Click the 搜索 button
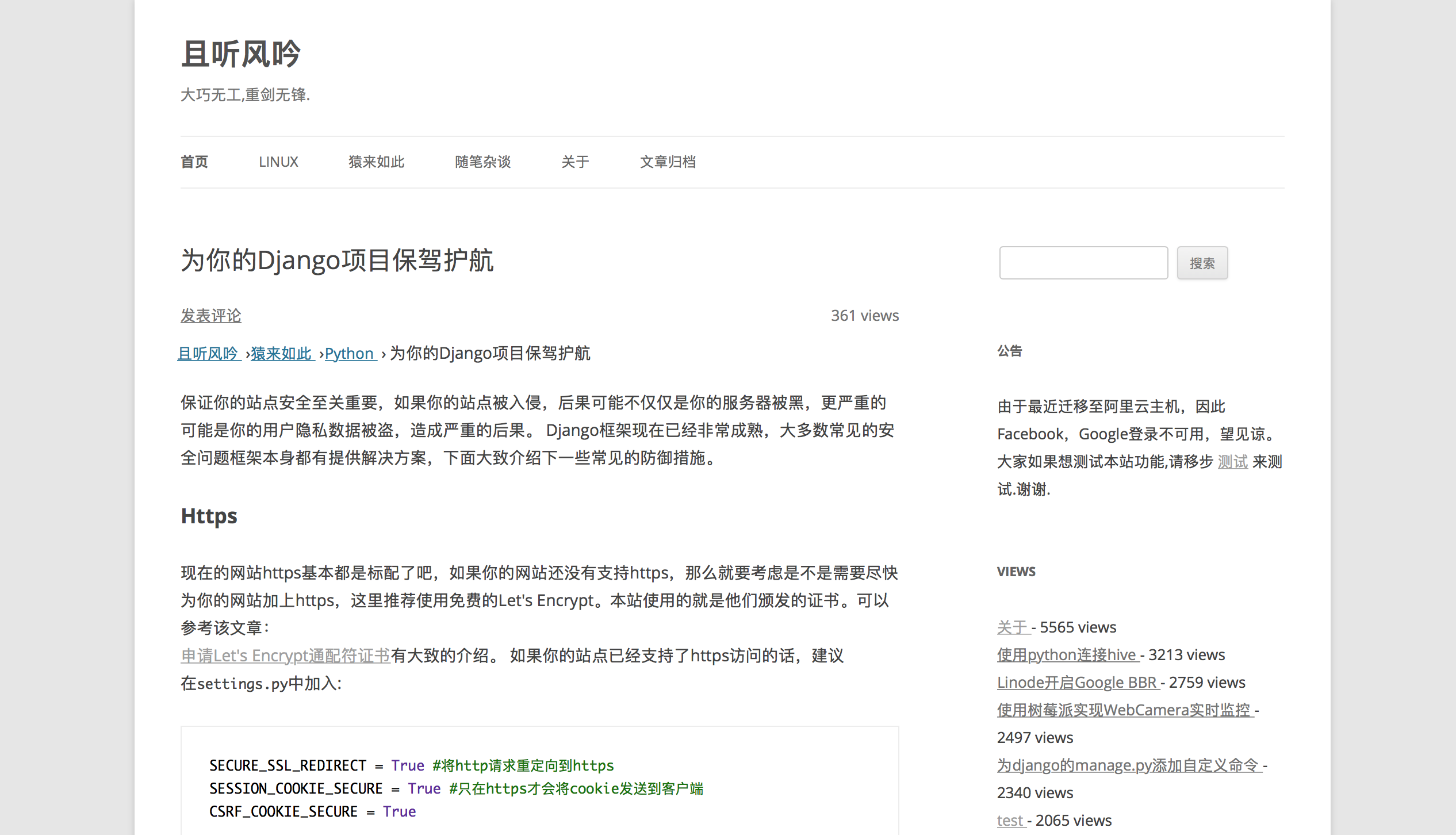 [x=1202, y=263]
